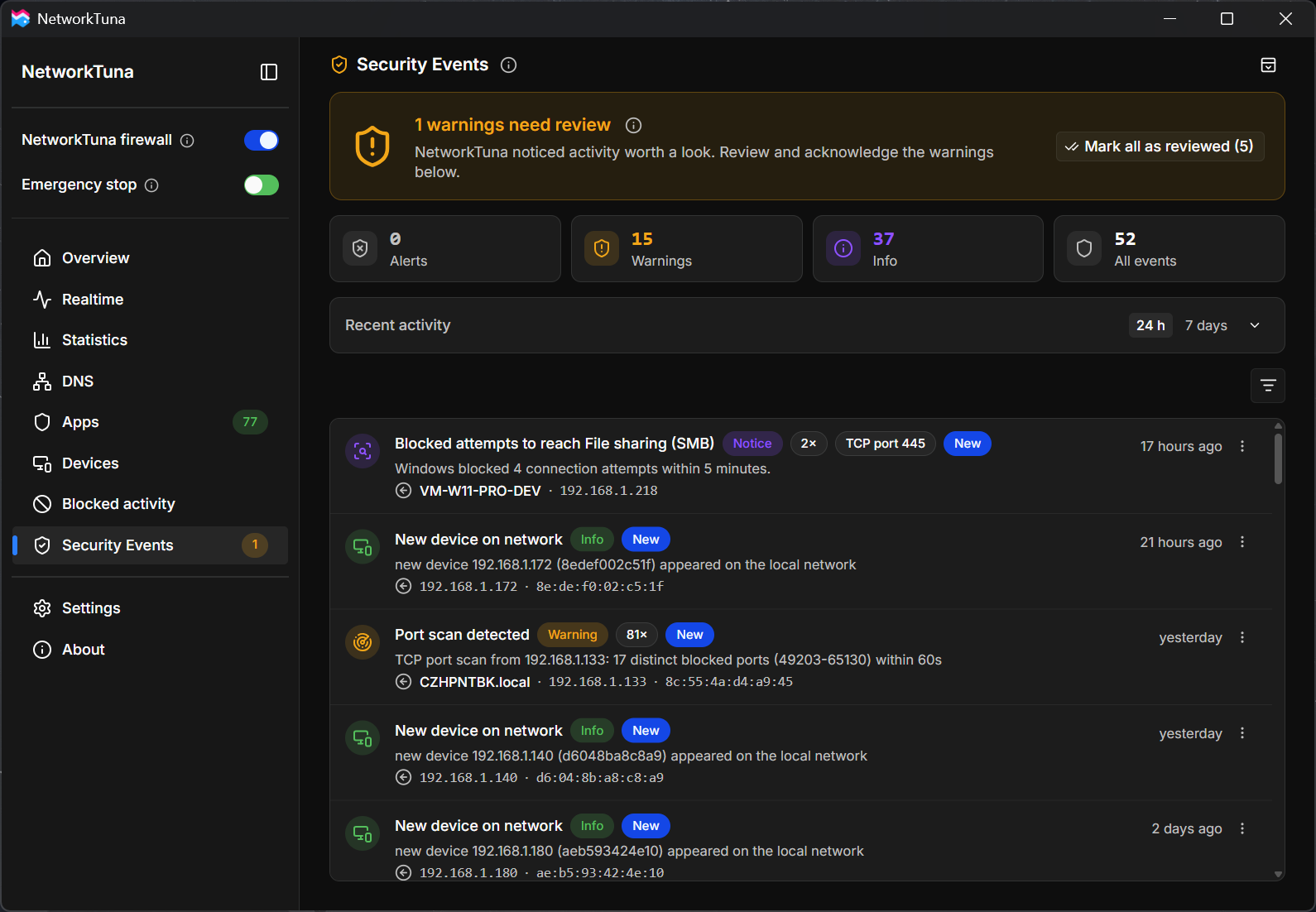Viewport: 1316px width, 912px height.
Task: Toggle the NetworkTuna firewall switch
Action: tap(262, 140)
